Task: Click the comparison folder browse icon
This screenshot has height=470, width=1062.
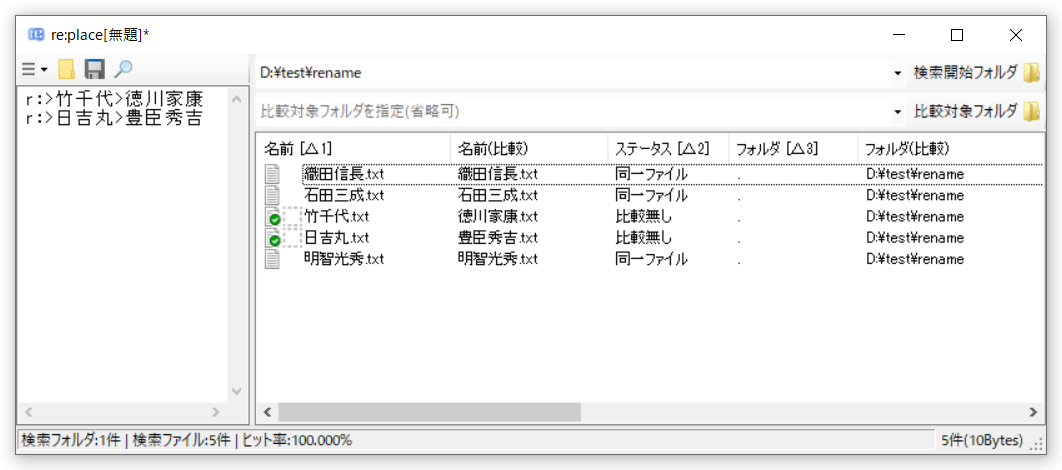Action: coord(1031,110)
